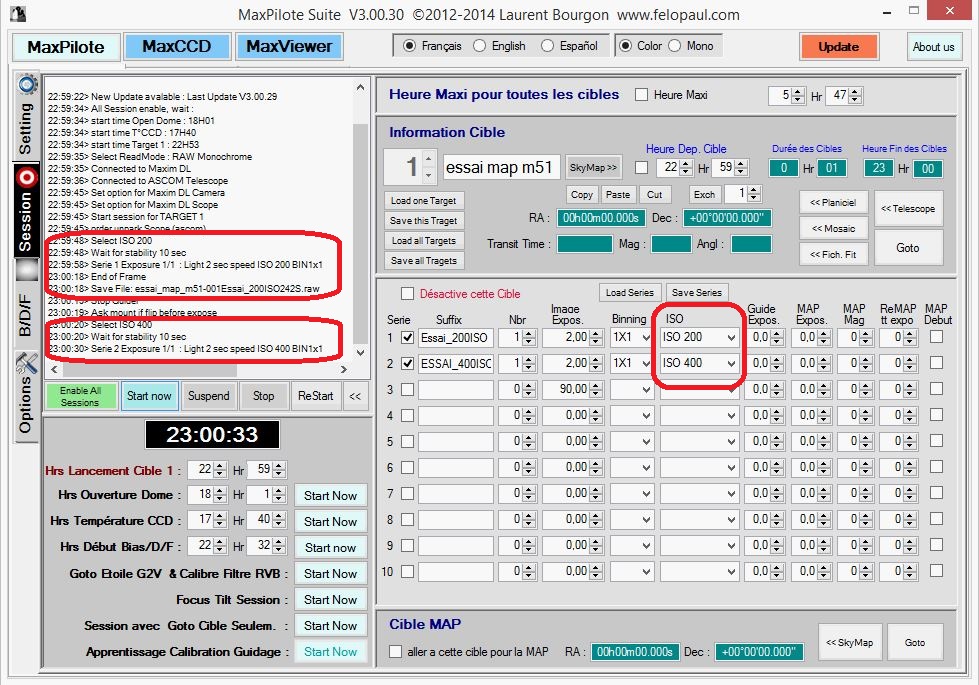The height and width of the screenshot is (685, 979).
Task: Open the Session vertical tab
Action: (26, 211)
